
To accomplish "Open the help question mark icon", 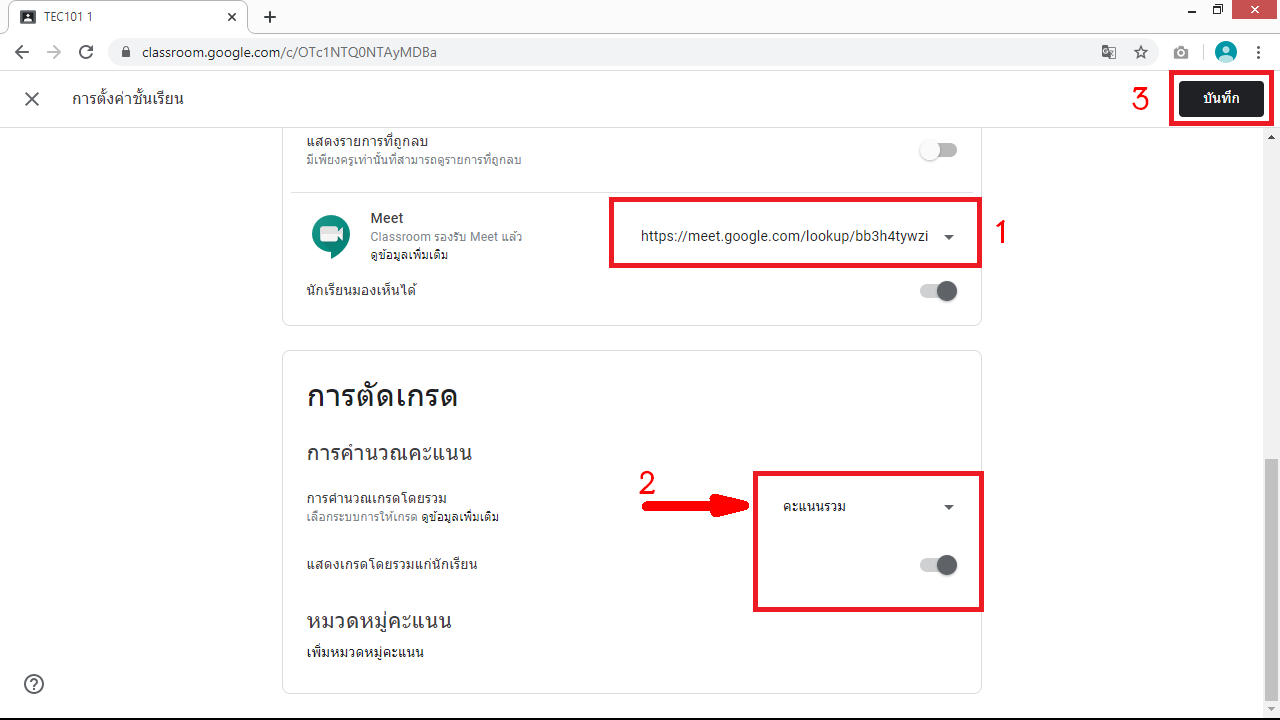I will tap(34, 684).
